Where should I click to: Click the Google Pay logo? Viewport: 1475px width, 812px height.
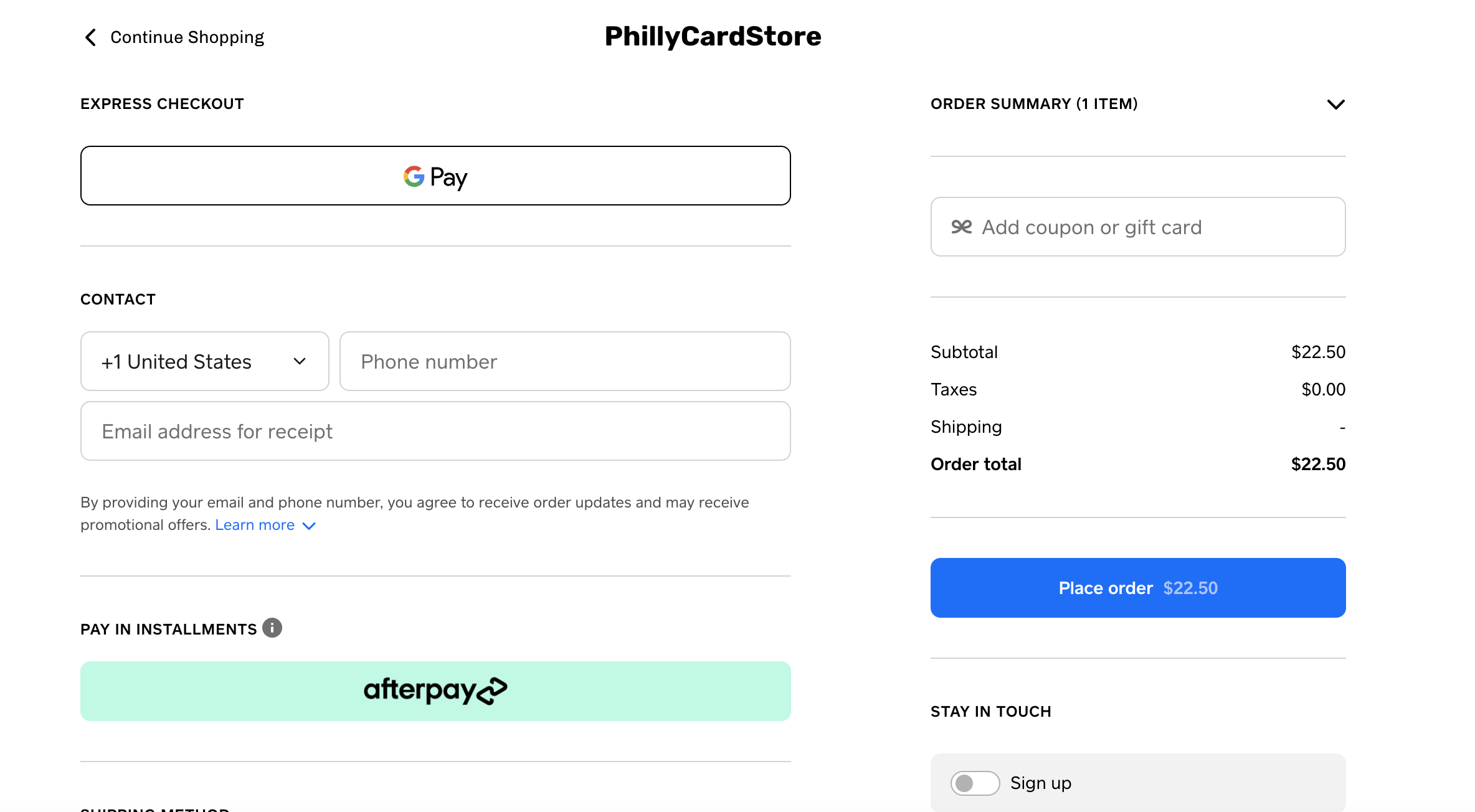click(435, 176)
